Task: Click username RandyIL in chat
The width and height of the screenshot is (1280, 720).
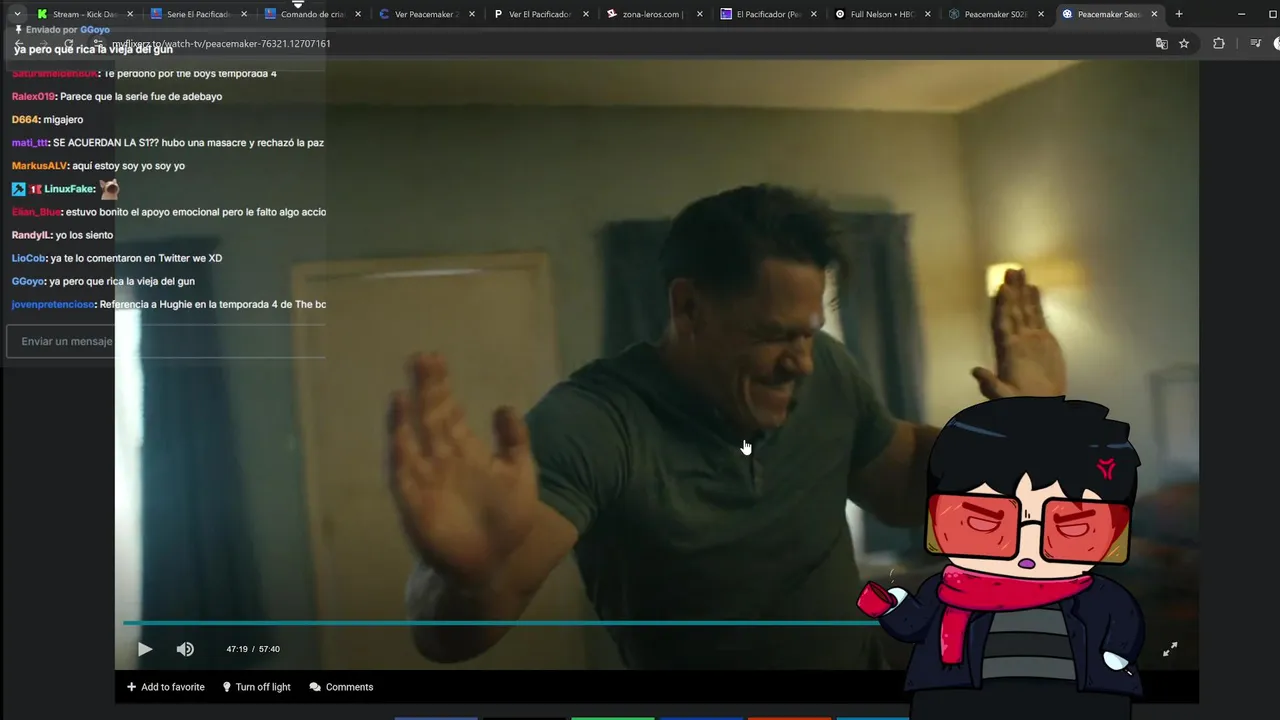Action: tap(31, 235)
